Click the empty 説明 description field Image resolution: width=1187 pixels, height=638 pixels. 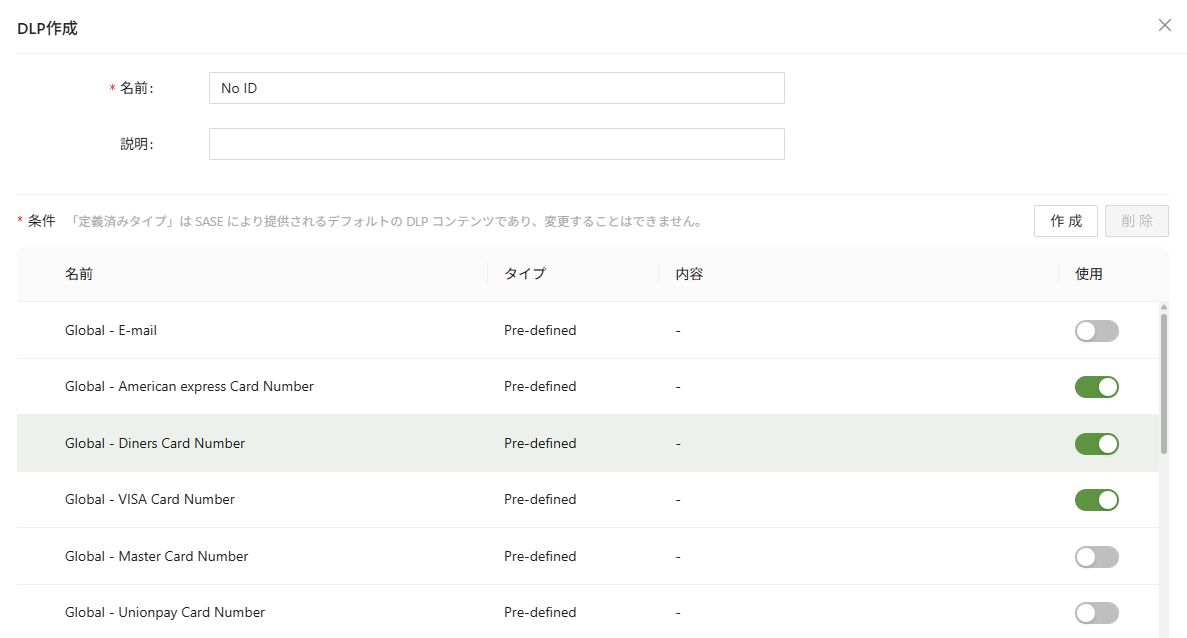coord(496,143)
